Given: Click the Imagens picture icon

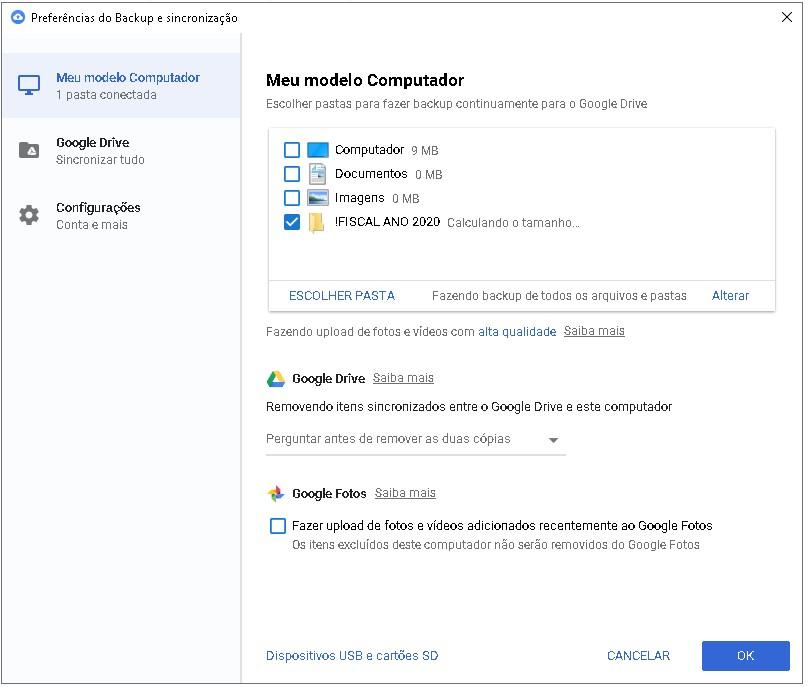Looking at the screenshot, I should 317,198.
